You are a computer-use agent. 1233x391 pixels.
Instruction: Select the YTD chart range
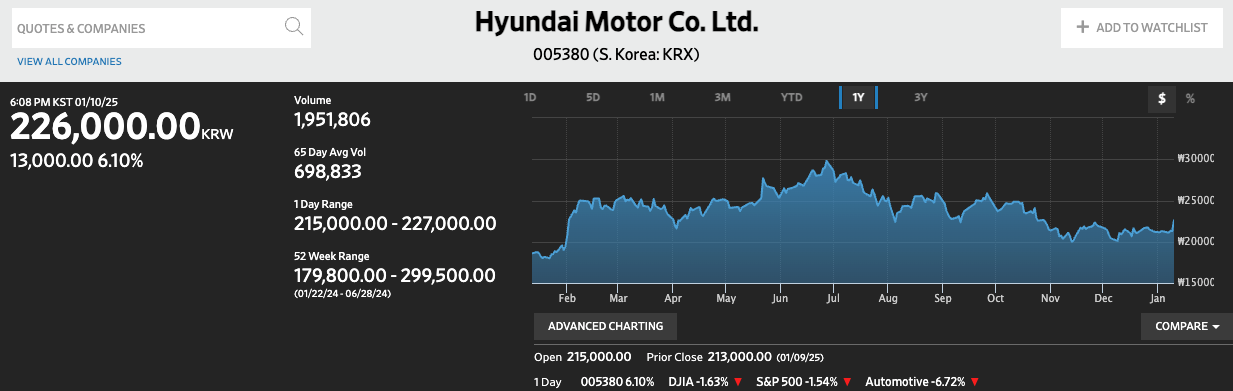[792, 98]
